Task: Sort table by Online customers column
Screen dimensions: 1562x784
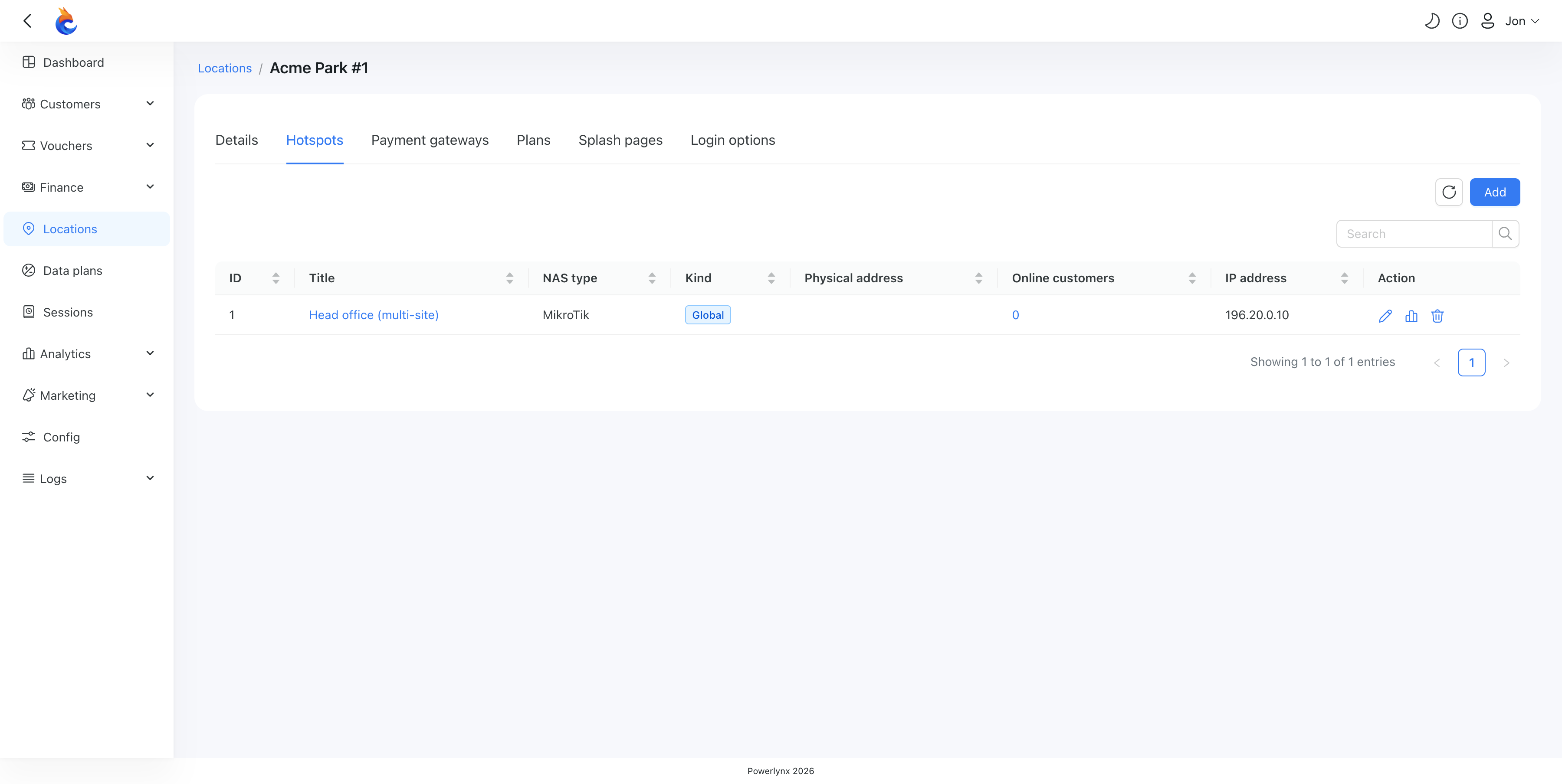Action: (1192, 278)
